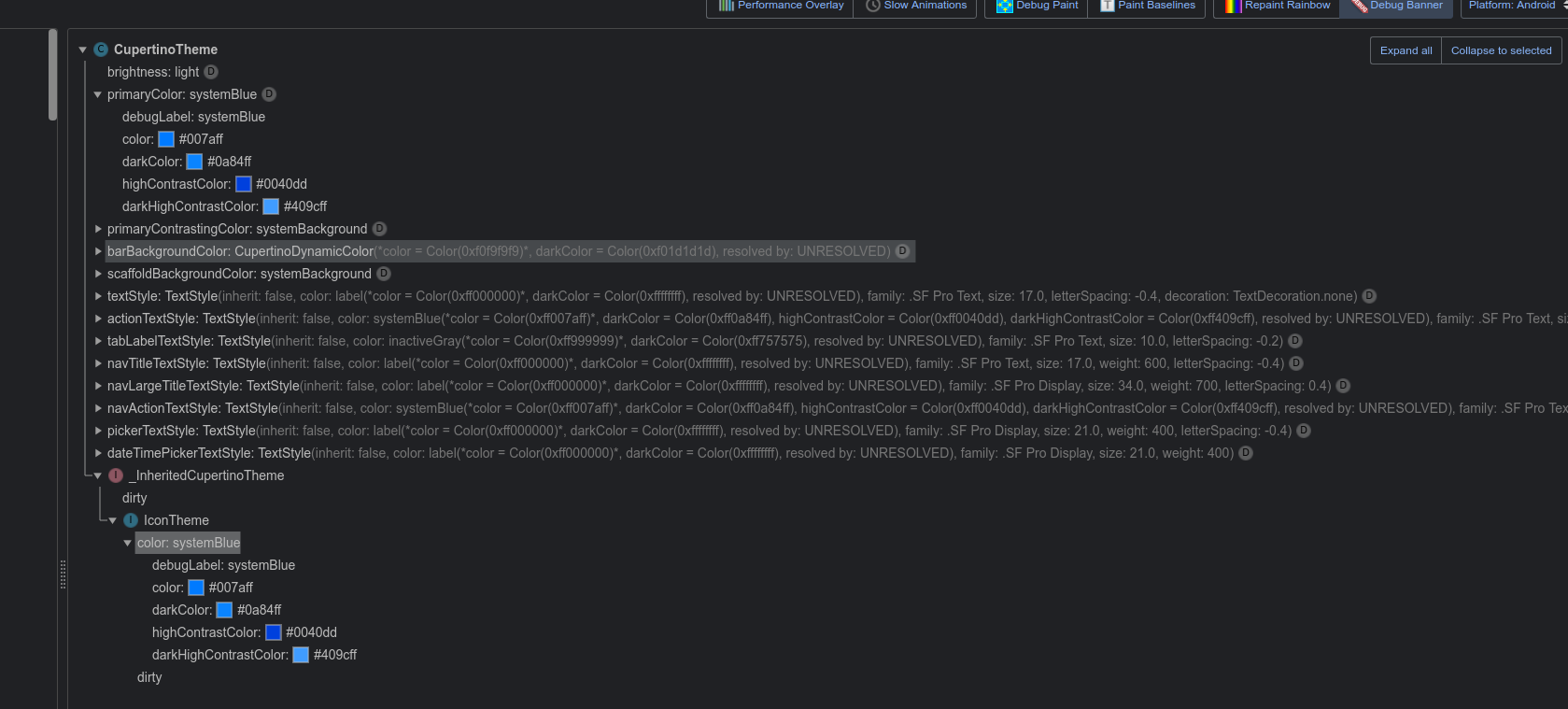This screenshot has height=709, width=1568.
Task: Click the Expand all button
Action: [1406, 50]
